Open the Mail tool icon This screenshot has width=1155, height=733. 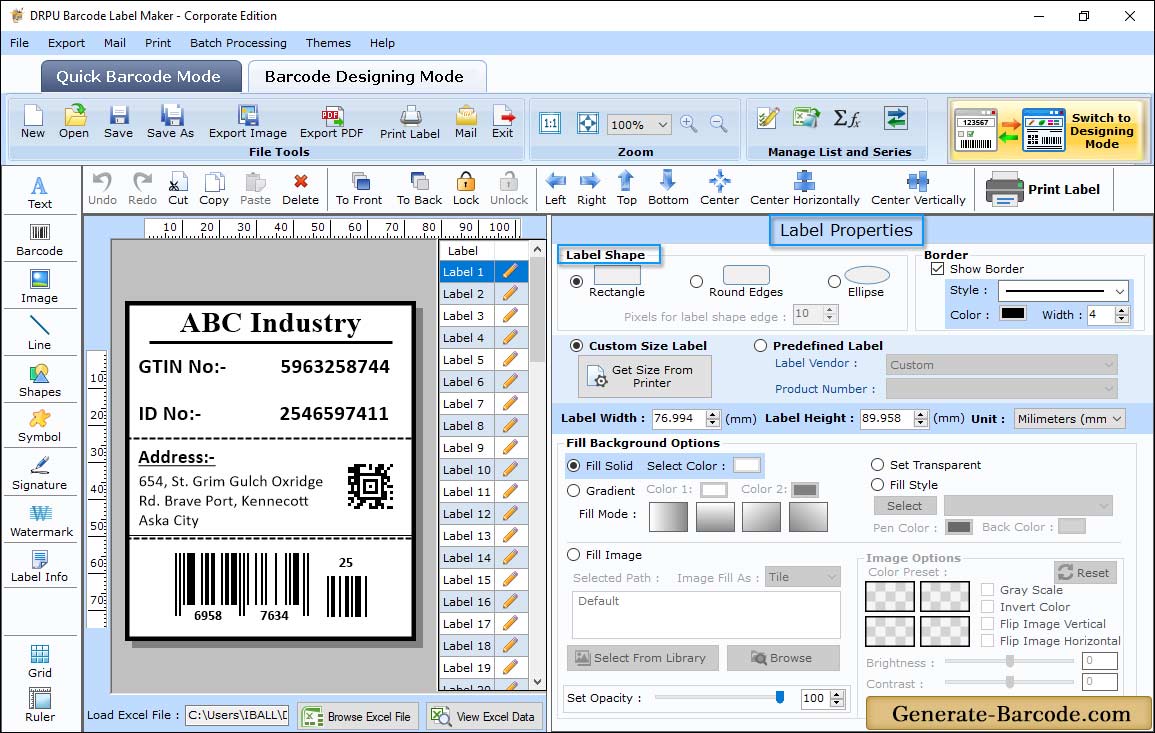pos(466,122)
